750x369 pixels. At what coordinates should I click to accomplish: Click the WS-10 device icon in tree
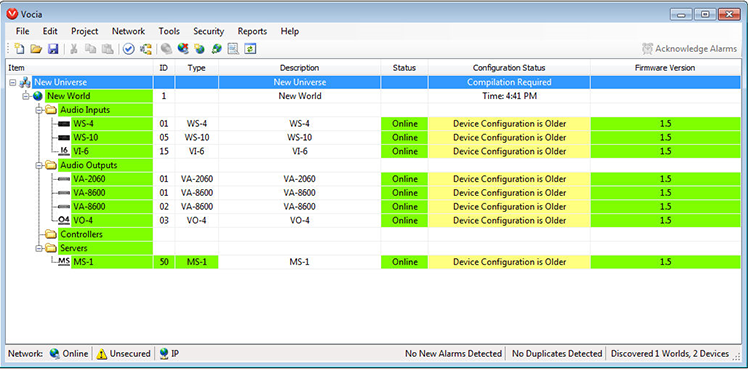point(64,138)
